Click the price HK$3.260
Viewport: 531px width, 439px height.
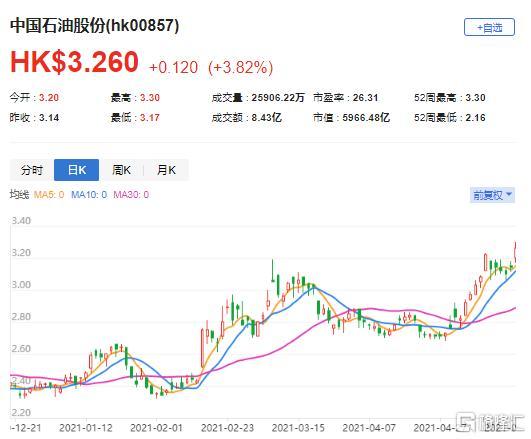tap(74, 62)
